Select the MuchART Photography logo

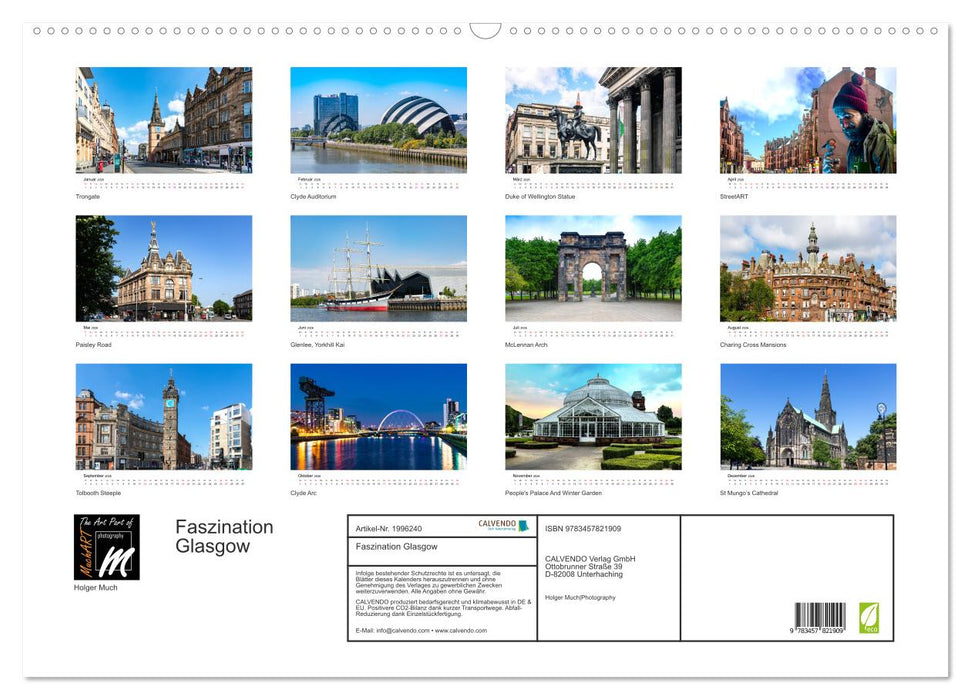[x=108, y=548]
